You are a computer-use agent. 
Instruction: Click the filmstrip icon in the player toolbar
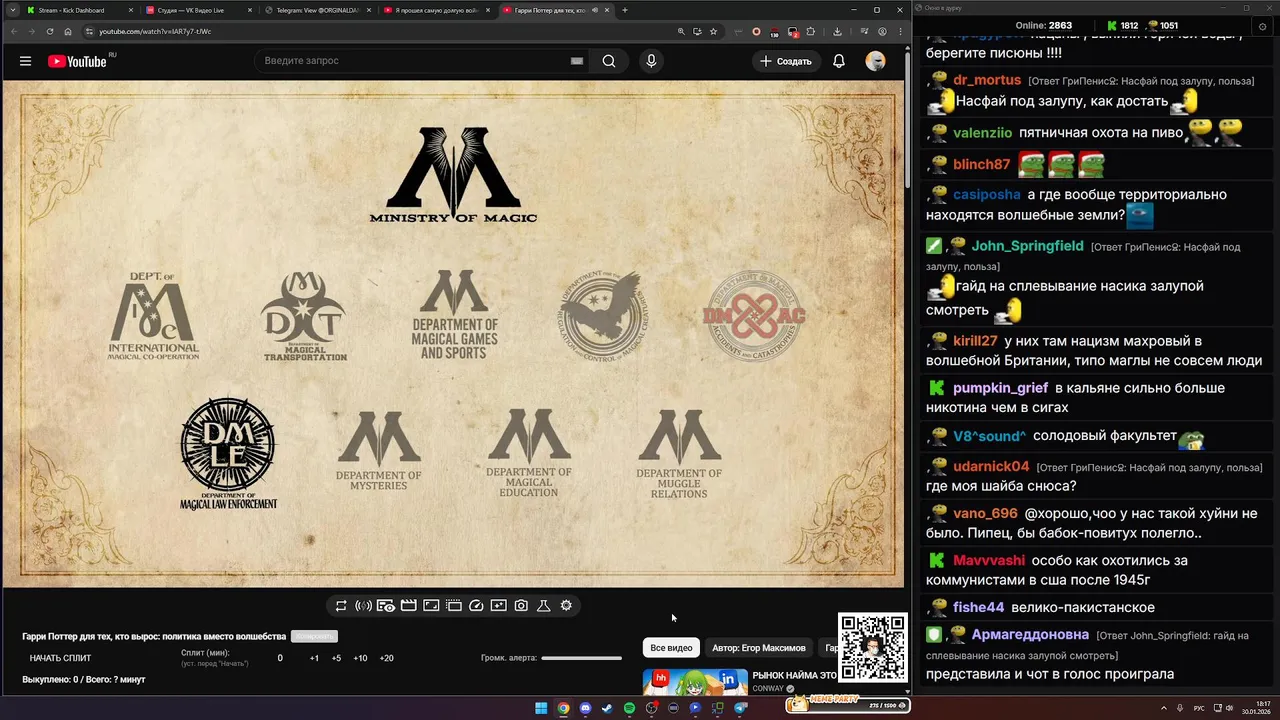coord(453,606)
